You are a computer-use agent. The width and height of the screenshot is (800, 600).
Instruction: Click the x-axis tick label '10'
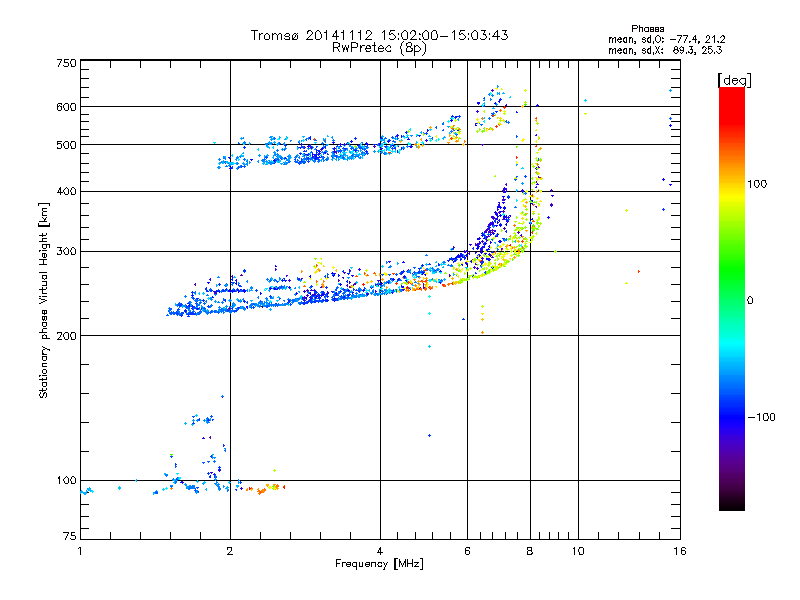click(x=578, y=551)
